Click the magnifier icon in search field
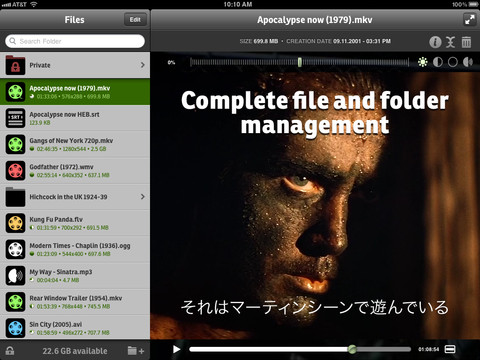The width and height of the screenshot is (480, 360). (13, 41)
